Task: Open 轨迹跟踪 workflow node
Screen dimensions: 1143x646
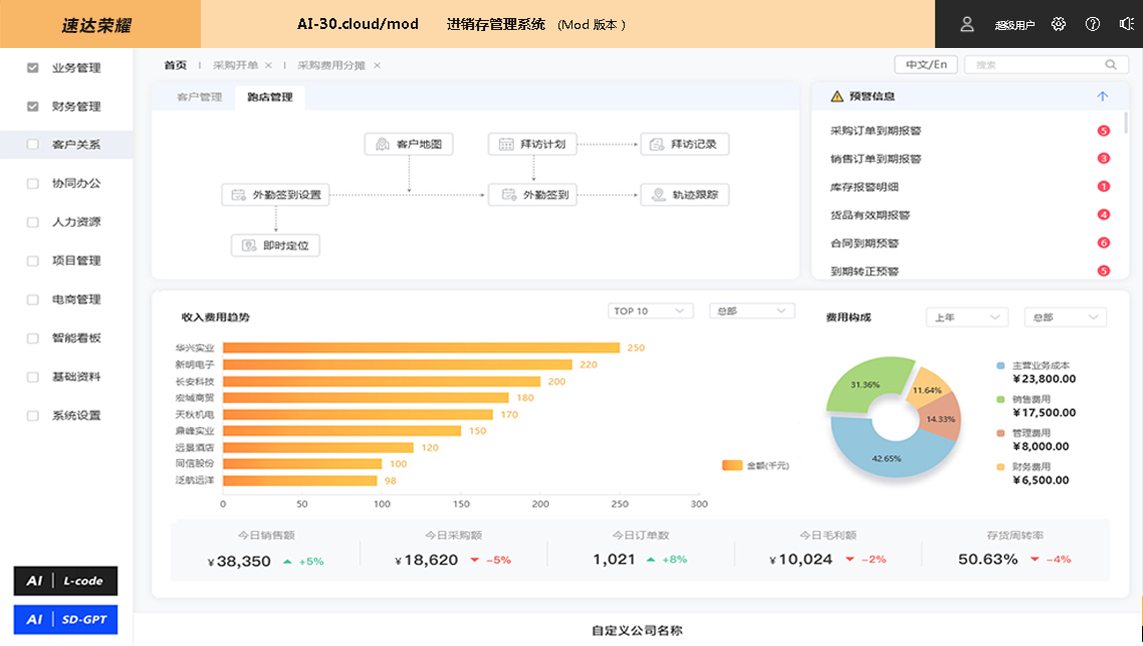Action: tap(685, 195)
